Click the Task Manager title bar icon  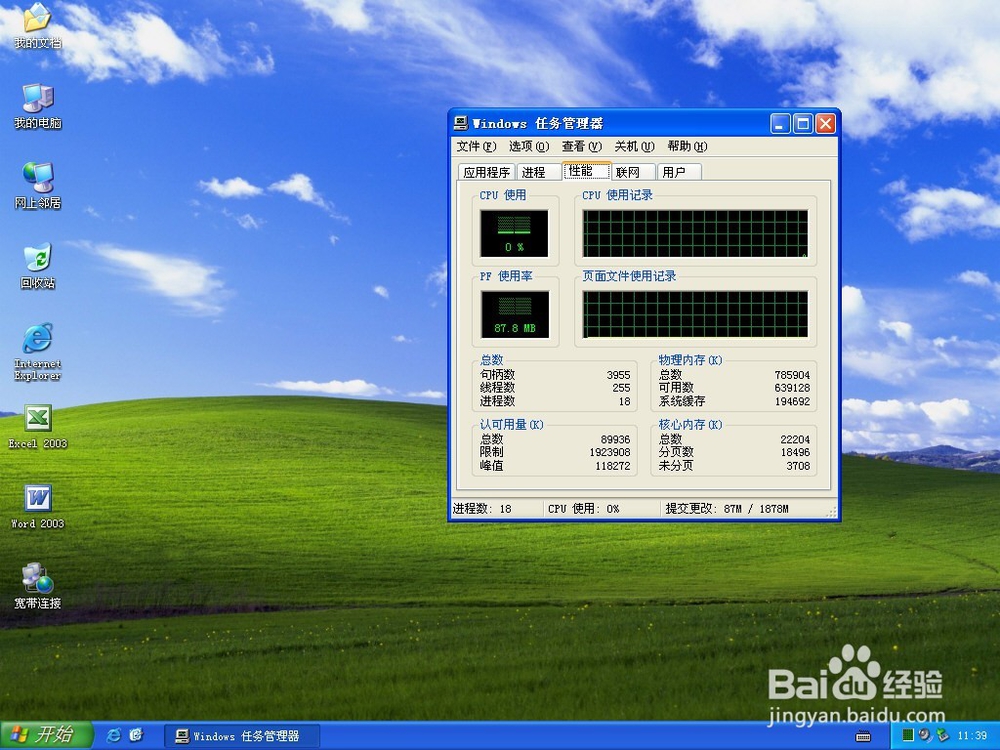[460, 123]
